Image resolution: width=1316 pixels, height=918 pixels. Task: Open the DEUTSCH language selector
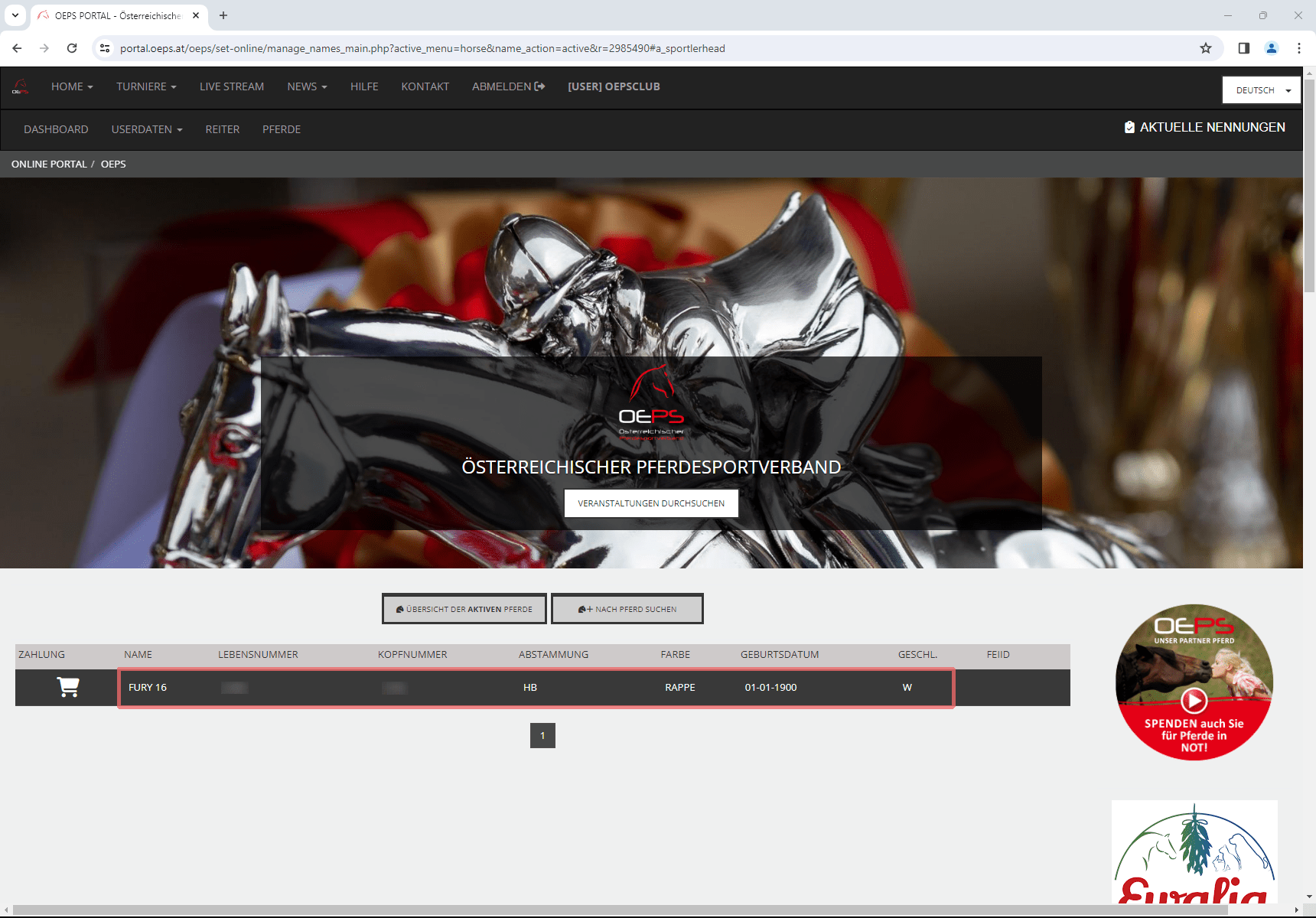pos(1261,90)
